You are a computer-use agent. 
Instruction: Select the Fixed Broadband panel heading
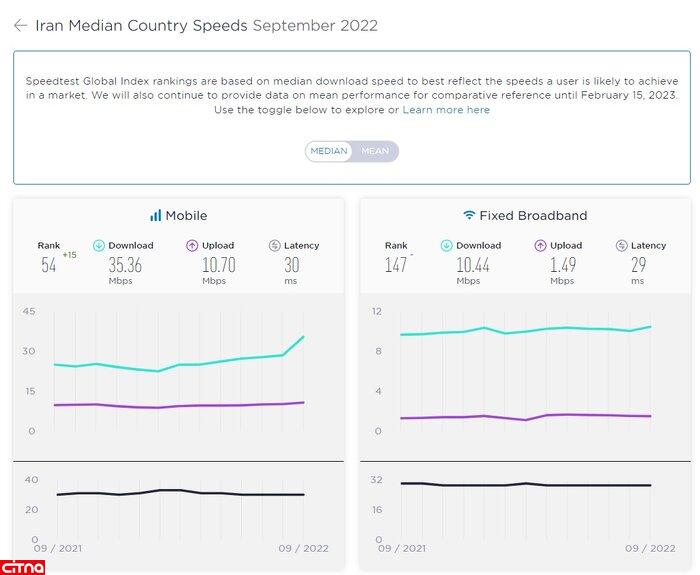point(533,215)
